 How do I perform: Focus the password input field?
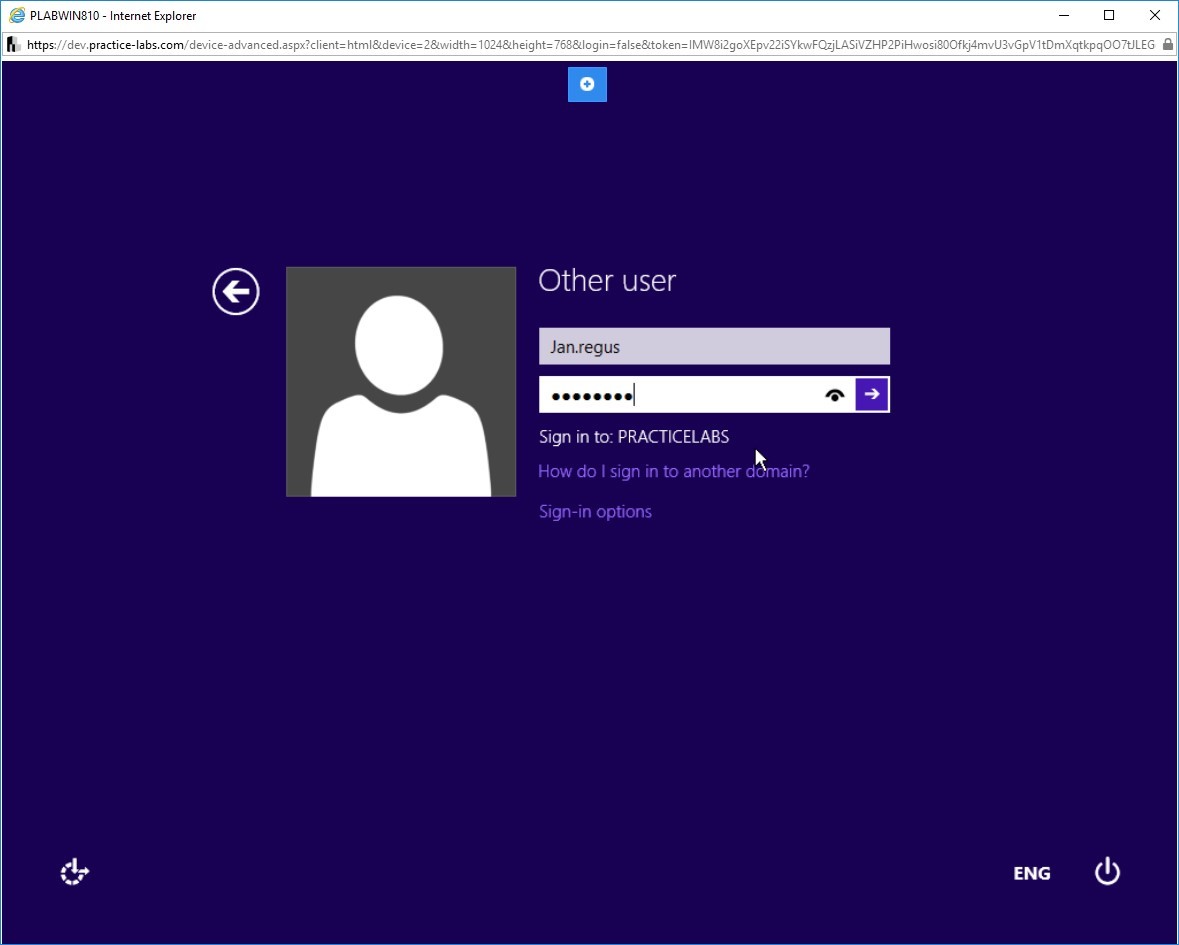tap(680, 395)
